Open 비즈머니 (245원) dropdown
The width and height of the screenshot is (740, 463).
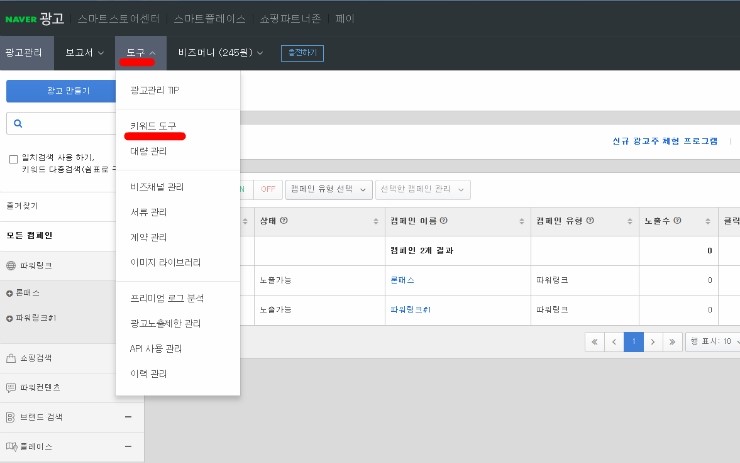coord(220,52)
